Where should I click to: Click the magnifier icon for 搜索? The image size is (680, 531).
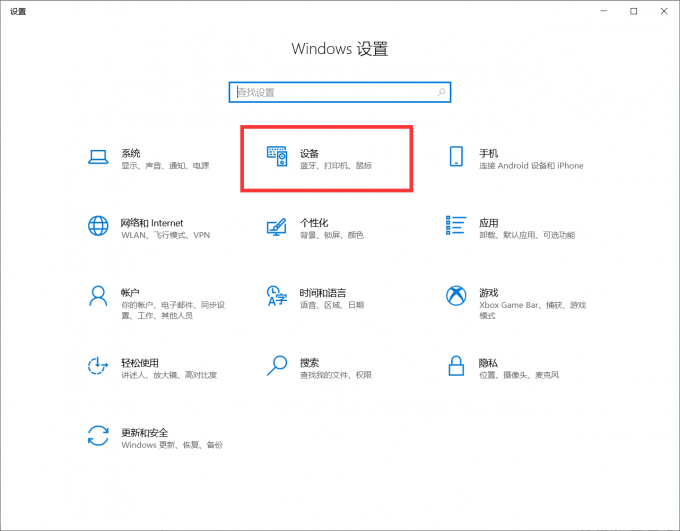coord(277,366)
